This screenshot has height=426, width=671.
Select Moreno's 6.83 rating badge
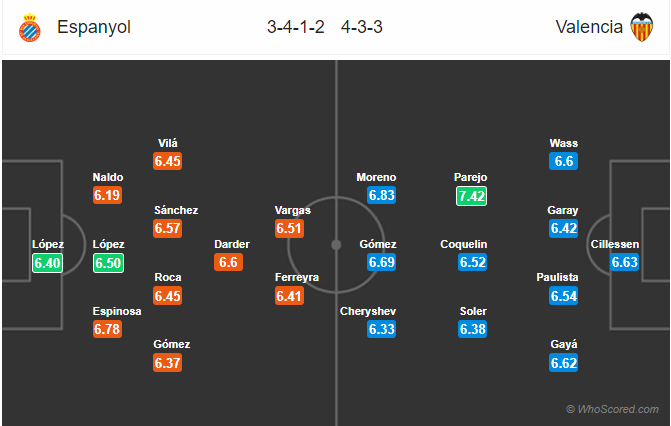[382, 196]
